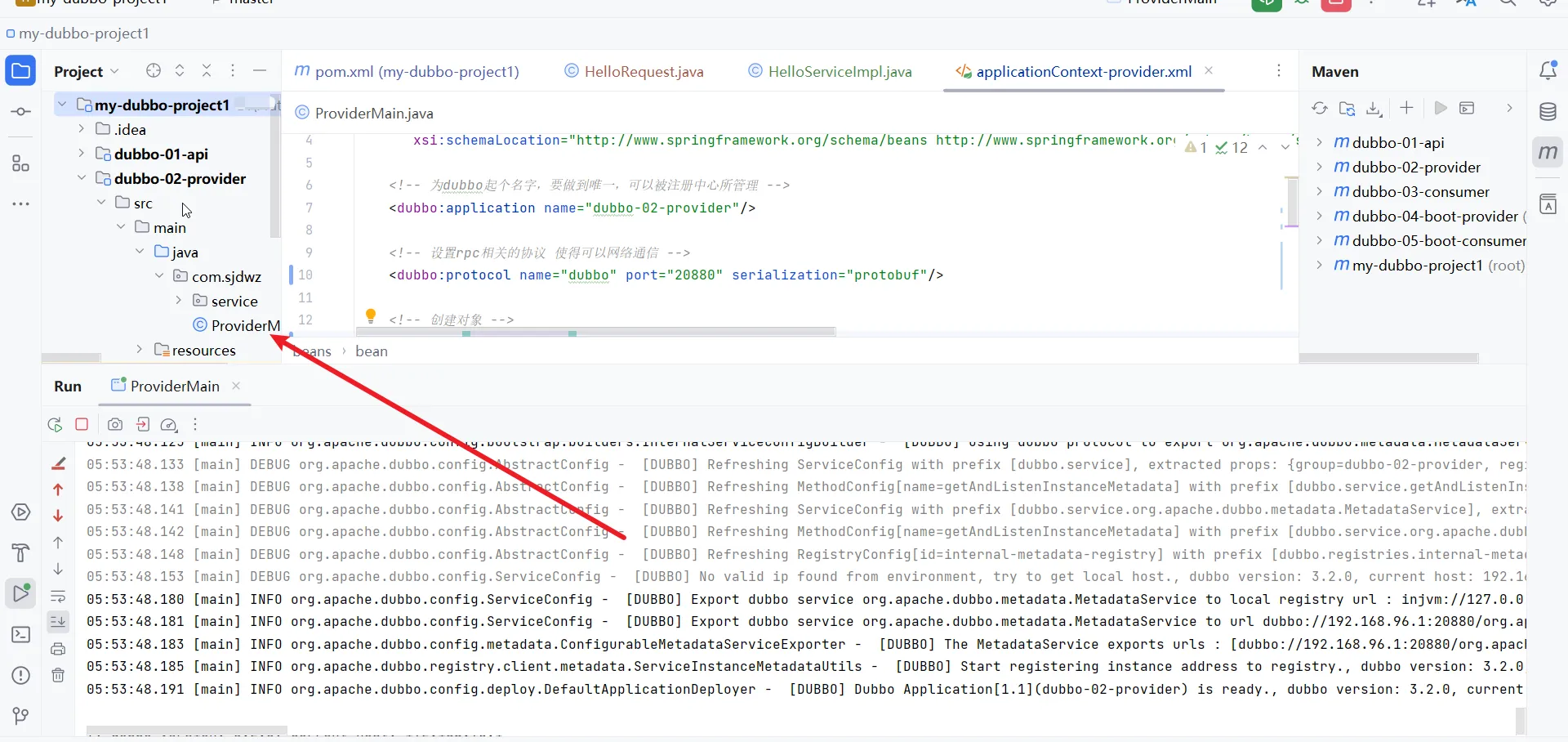Open editor tabs more menu
The height and width of the screenshot is (742, 1568).
pyautogui.click(x=1279, y=71)
